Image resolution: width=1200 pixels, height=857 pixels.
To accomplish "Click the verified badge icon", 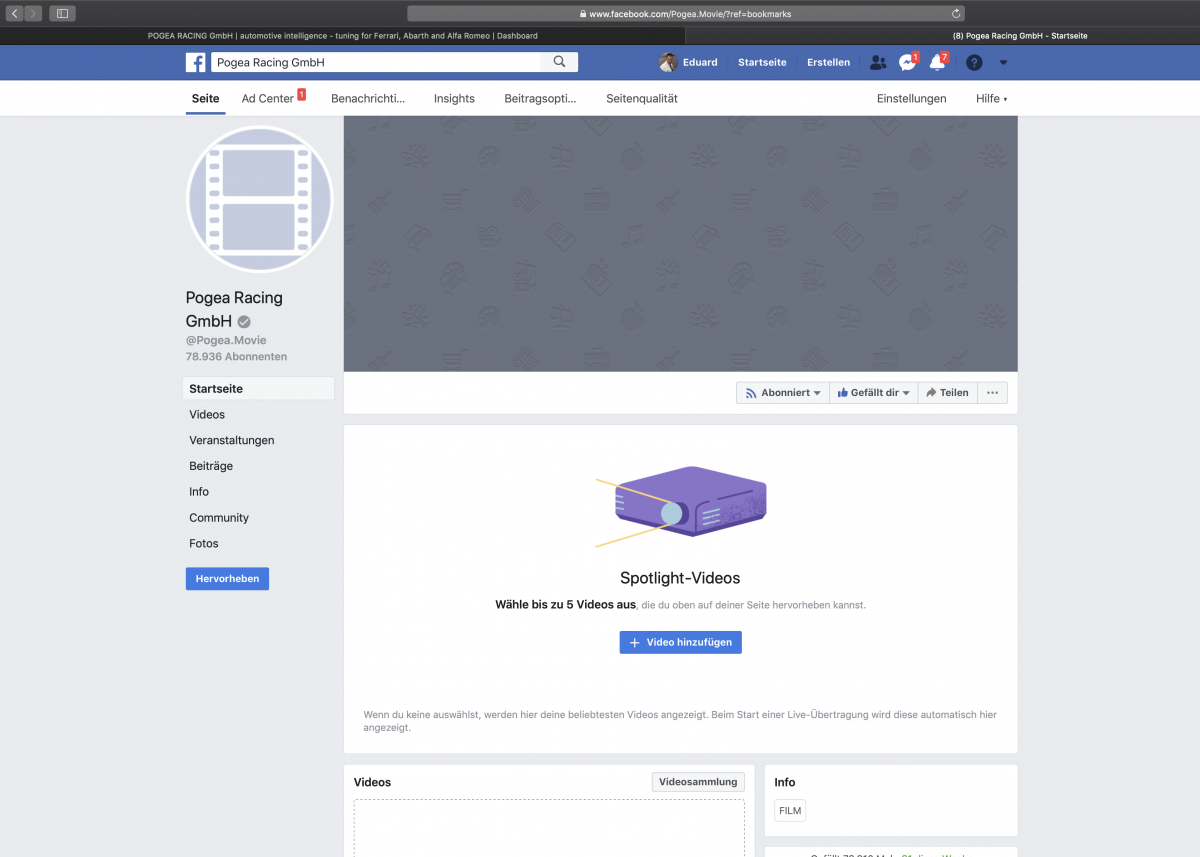I will click(x=244, y=322).
